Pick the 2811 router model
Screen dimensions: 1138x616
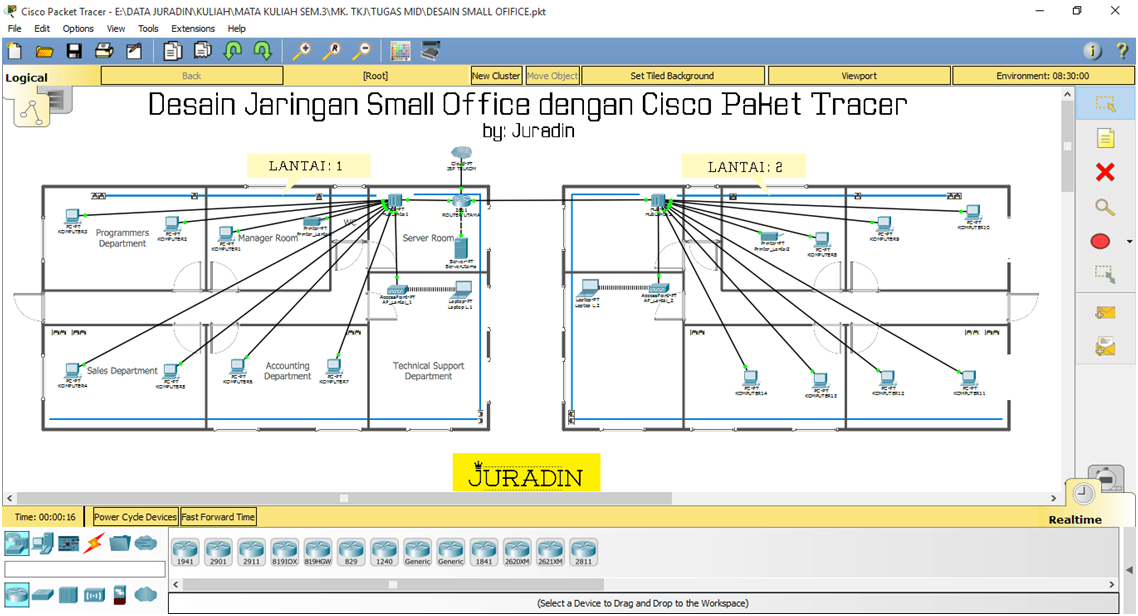(x=583, y=552)
